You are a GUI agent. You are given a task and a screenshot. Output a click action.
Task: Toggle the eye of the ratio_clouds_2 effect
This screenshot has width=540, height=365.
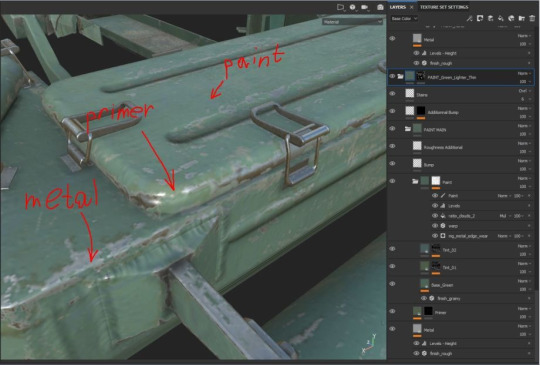435,216
